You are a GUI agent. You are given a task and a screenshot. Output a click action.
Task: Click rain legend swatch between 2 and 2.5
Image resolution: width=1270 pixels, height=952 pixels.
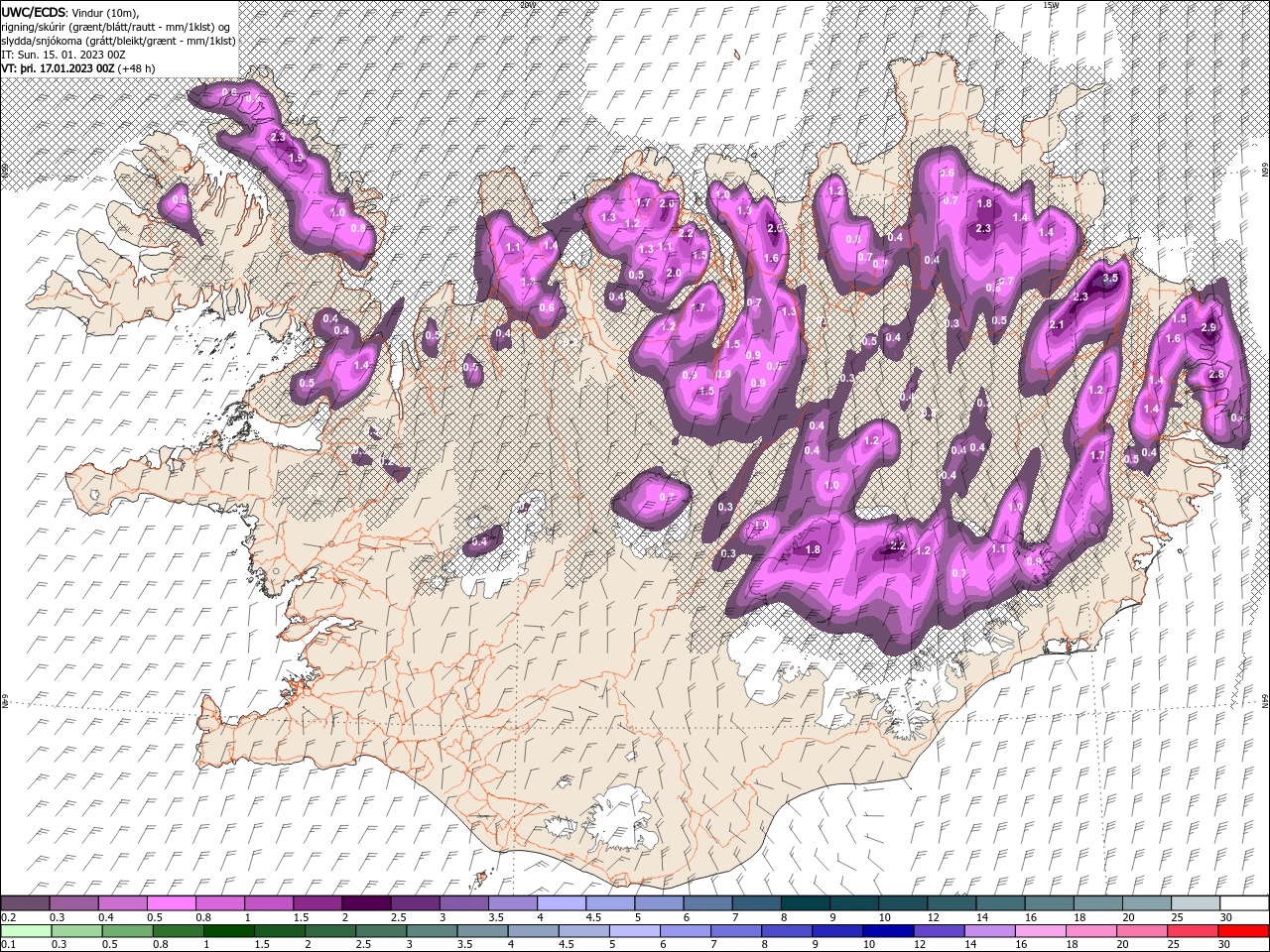tap(329, 931)
